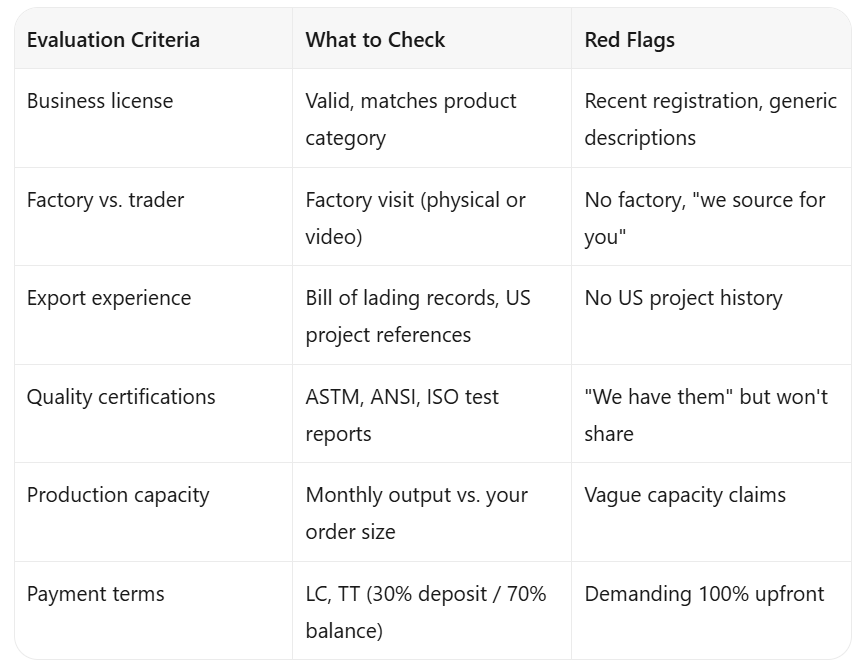Select the Export experience cell
Image resolution: width=861 pixels, height=672 pixels.
pyautogui.click(x=153, y=315)
